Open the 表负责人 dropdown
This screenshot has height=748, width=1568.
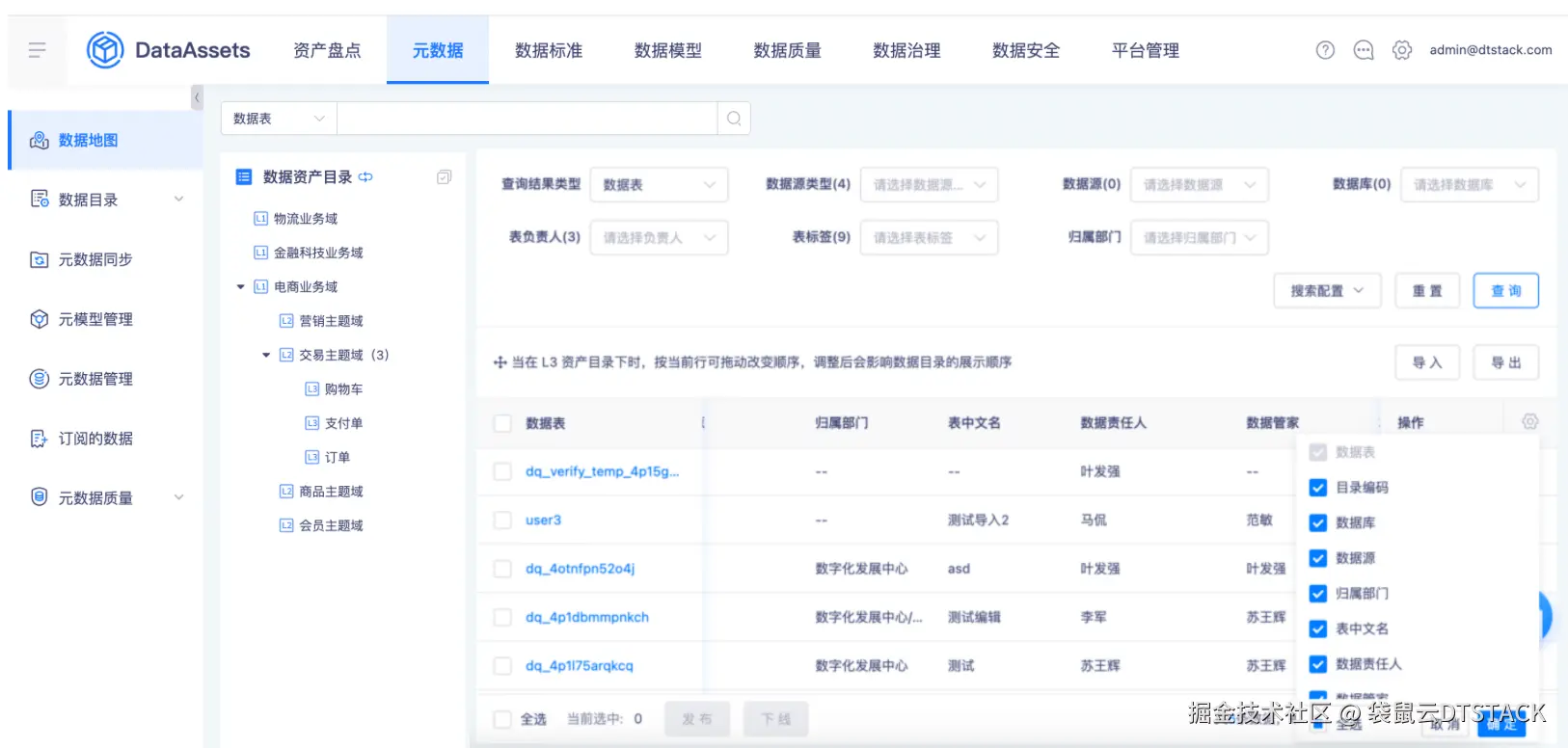pyautogui.click(x=659, y=237)
